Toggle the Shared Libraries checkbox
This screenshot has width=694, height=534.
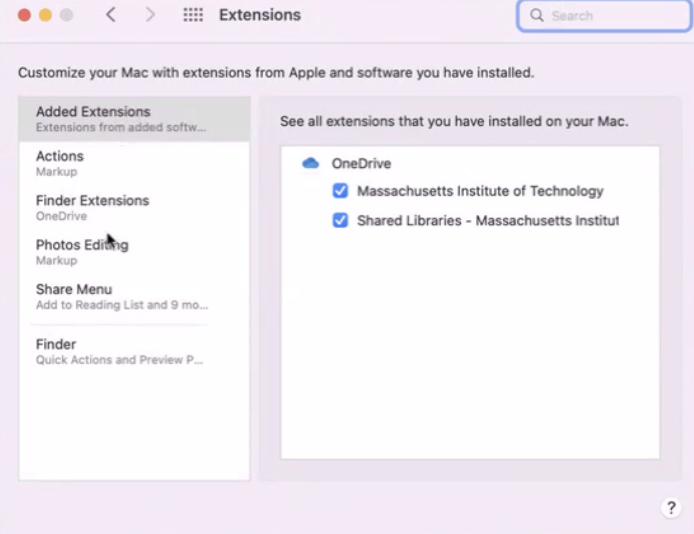pos(340,220)
